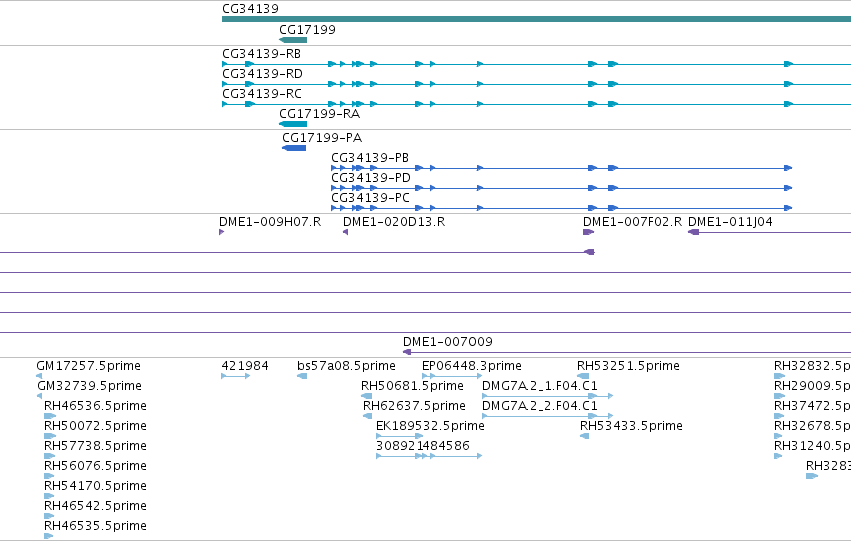851x541 pixels.
Task: Select the CG34139-PC protein label
Action: pos(370,198)
